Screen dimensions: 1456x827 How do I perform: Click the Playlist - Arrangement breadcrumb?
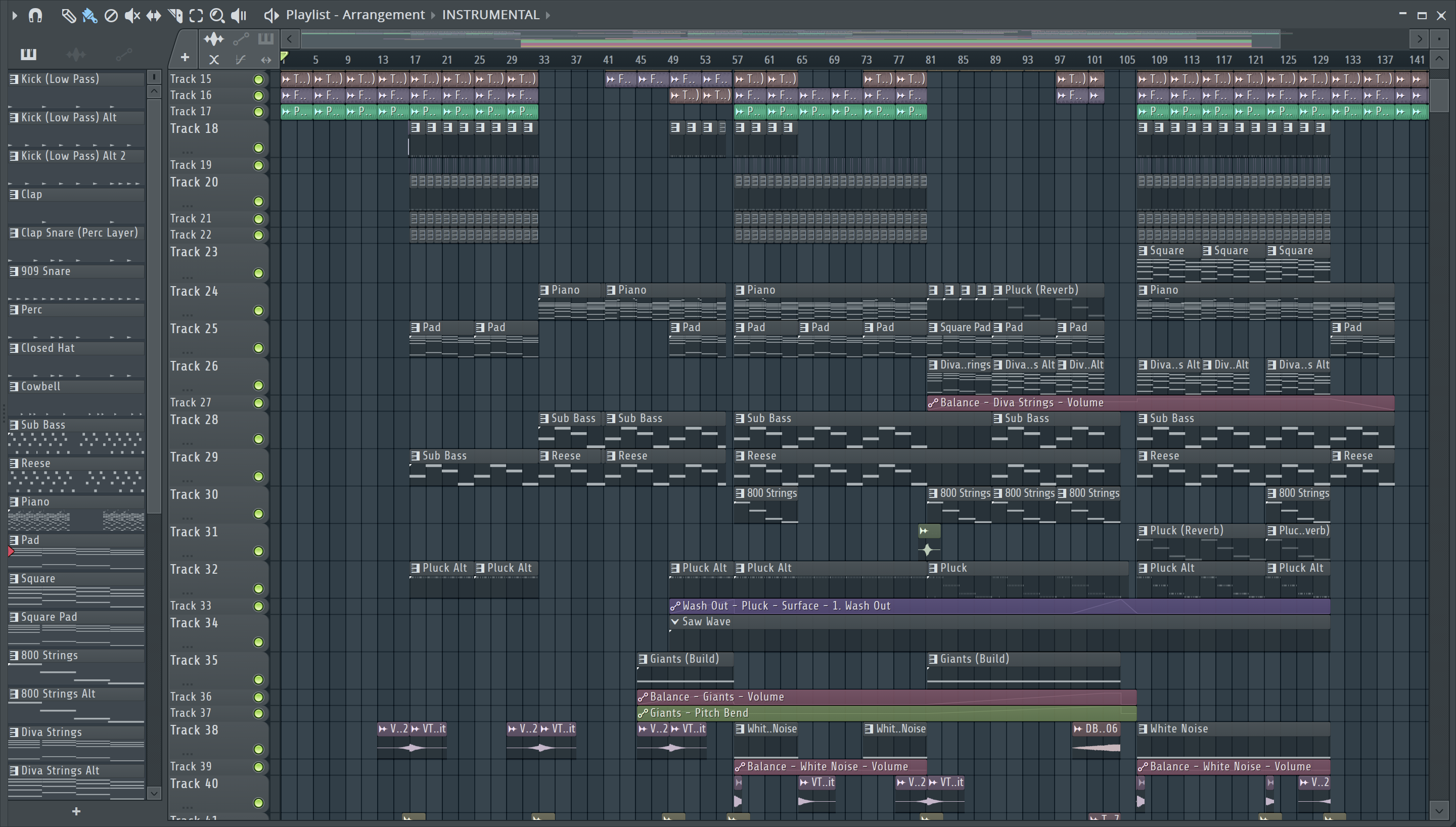click(355, 15)
